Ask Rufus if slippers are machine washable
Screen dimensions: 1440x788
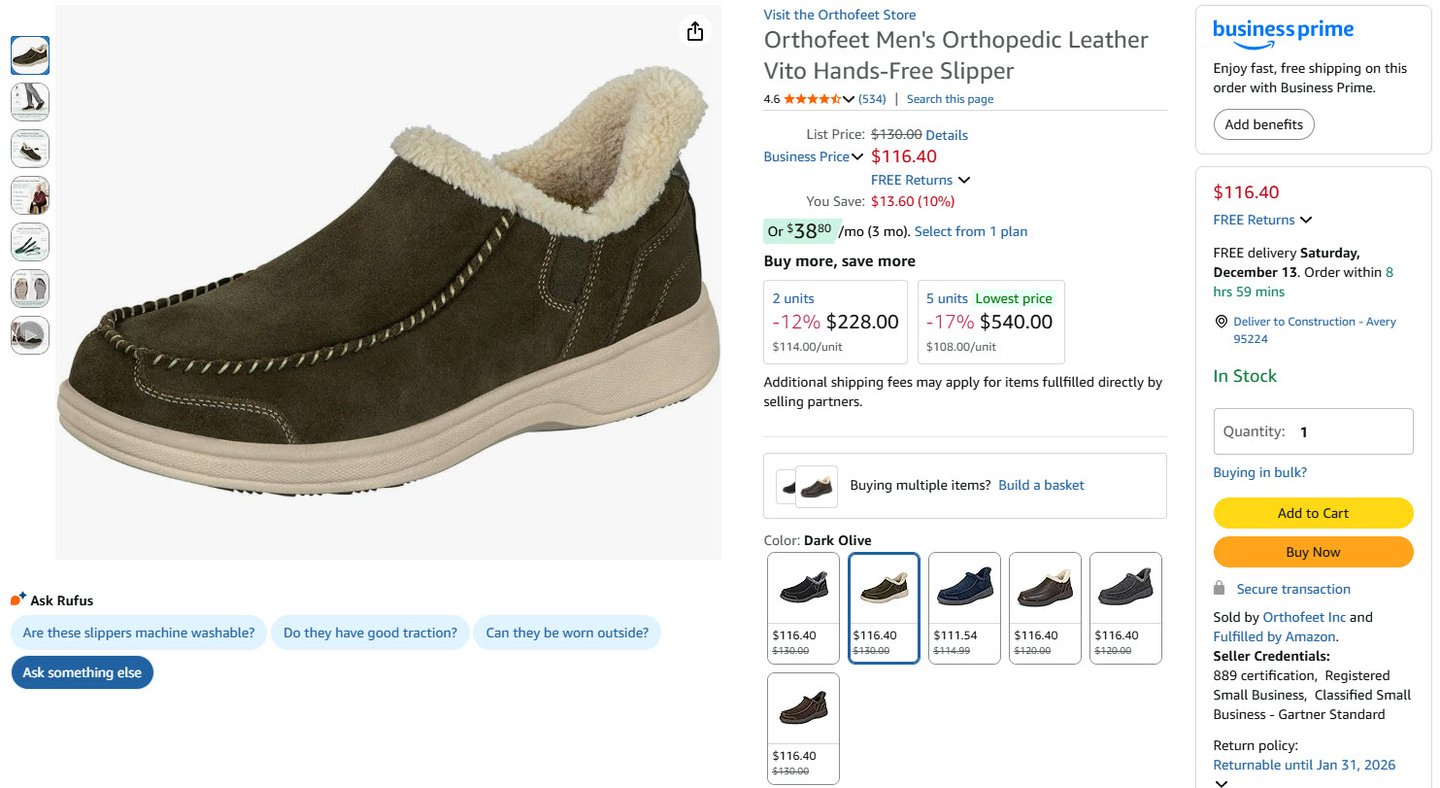coord(139,633)
